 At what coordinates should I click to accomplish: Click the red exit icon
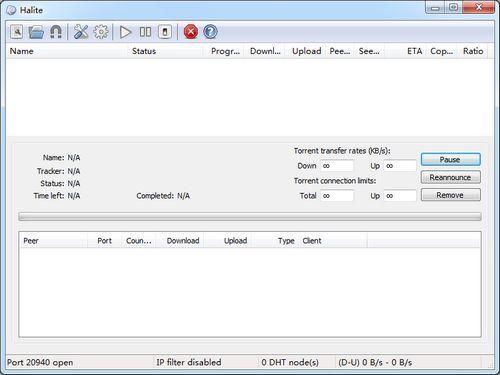click(191, 32)
